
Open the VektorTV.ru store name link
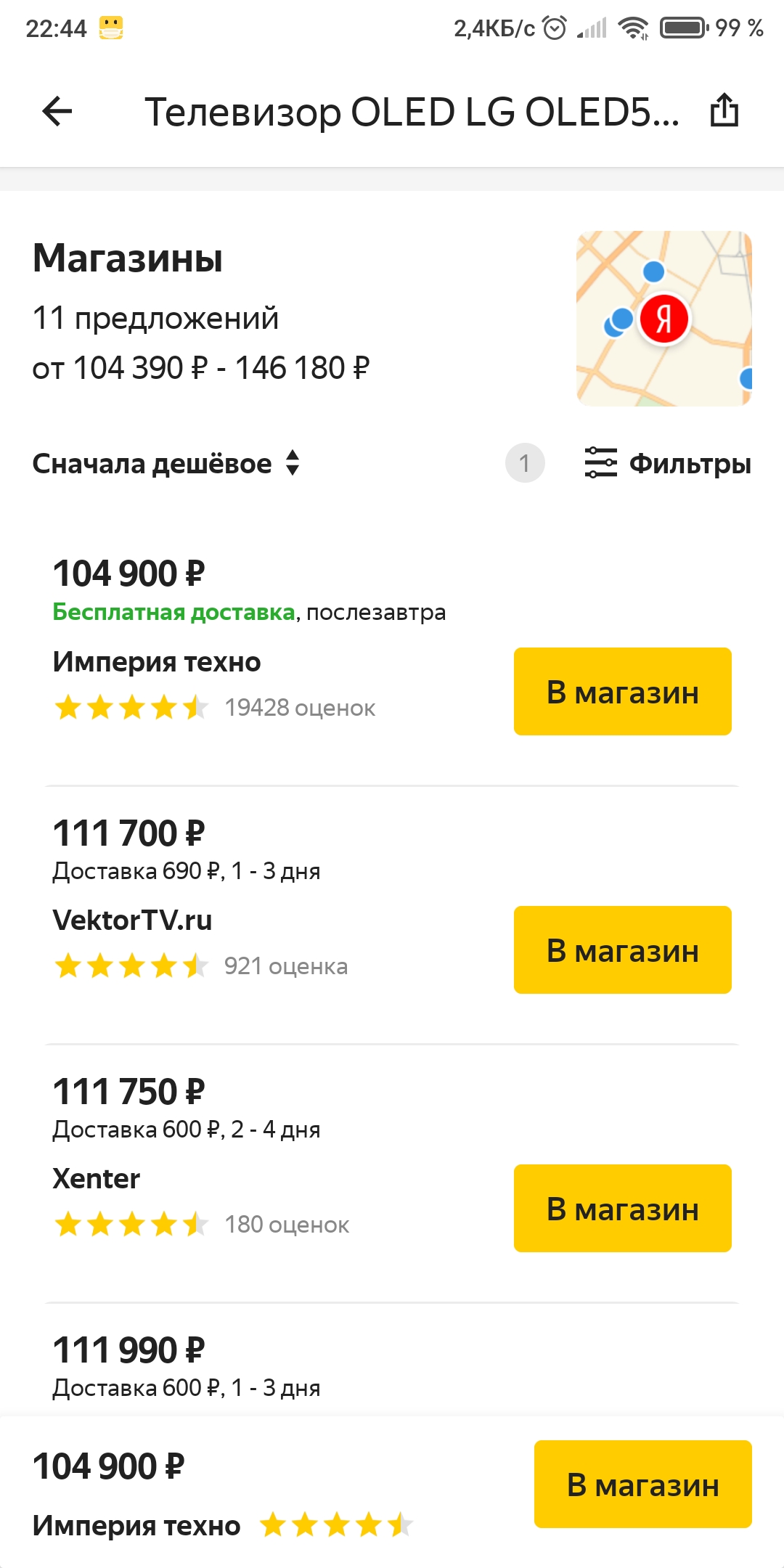tap(132, 920)
